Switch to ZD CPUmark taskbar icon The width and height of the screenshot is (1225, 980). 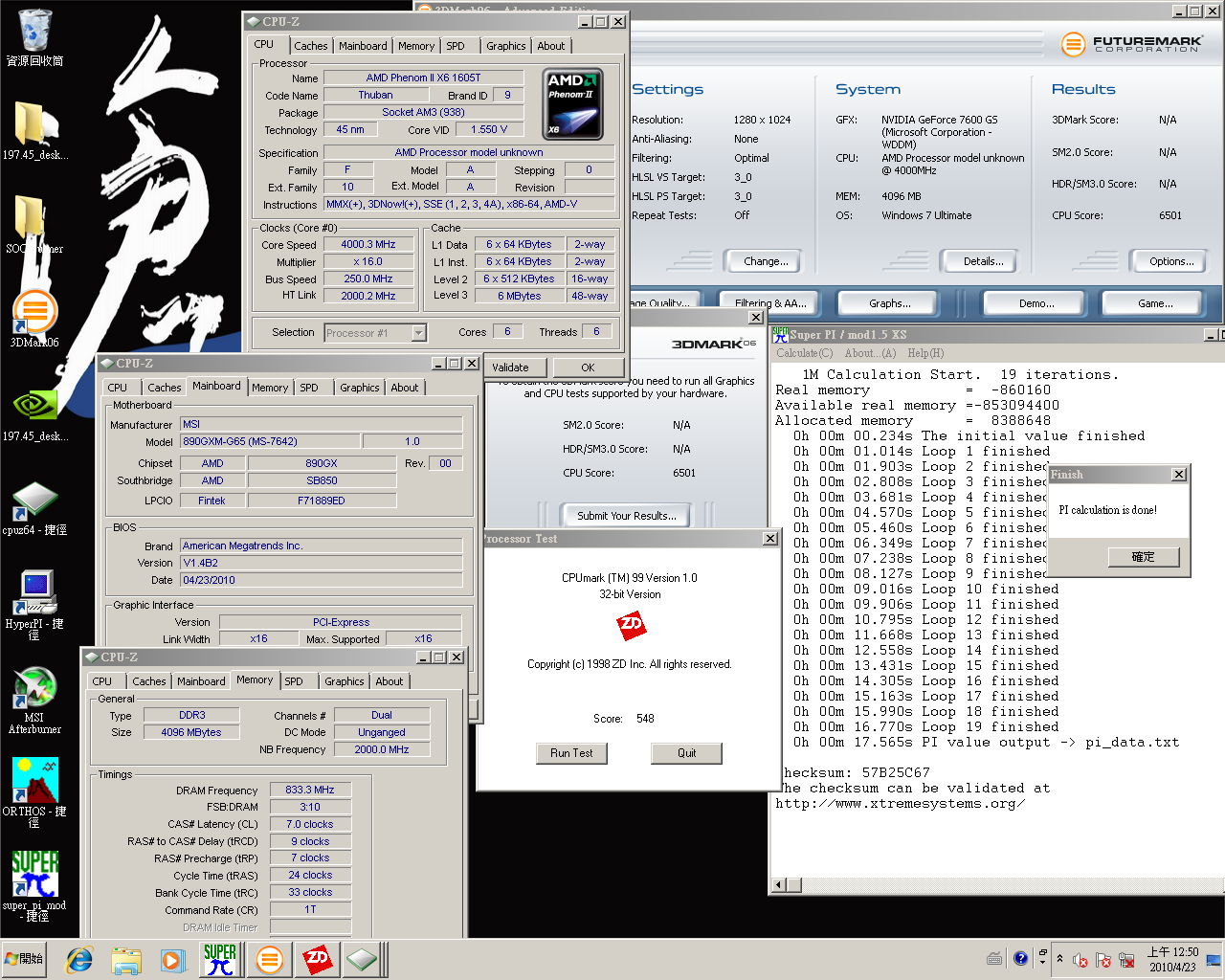click(317, 959)
